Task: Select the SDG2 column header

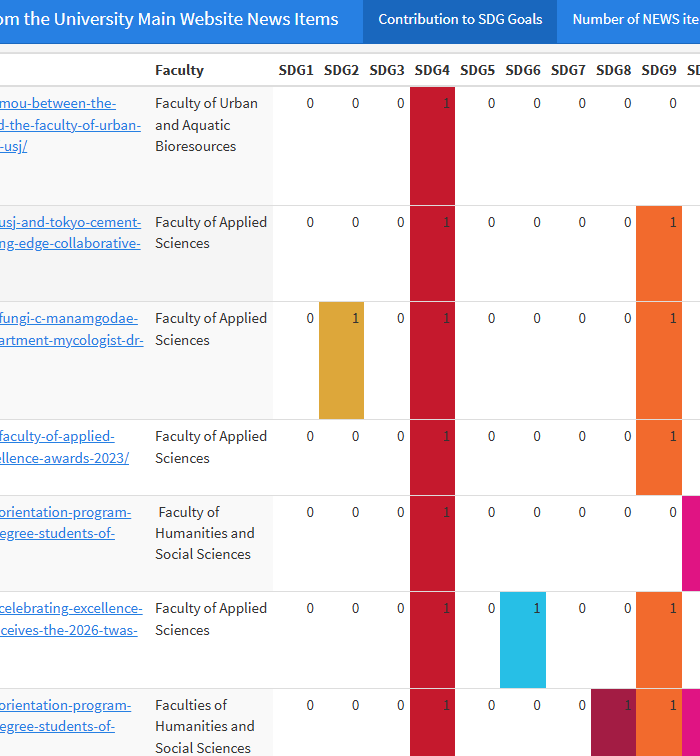Action: click(x=341, y=70)
